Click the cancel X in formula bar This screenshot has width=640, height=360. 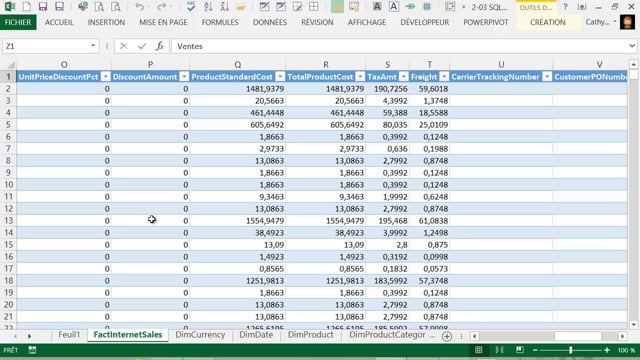click(x=124, y=46)
